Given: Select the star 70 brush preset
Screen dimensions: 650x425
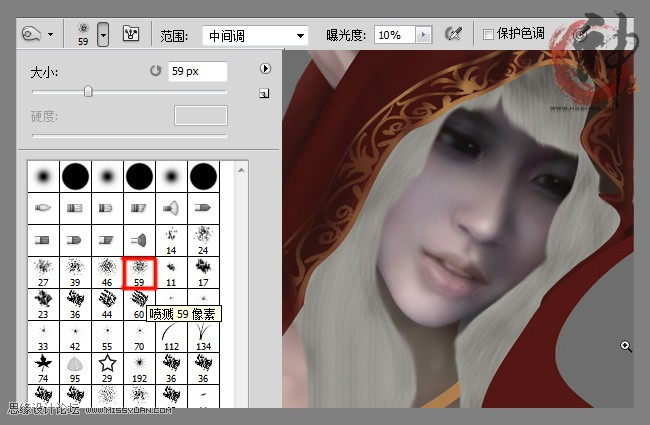Looking at the screenshot, I should pyautogui.click(x=139, y=336).
